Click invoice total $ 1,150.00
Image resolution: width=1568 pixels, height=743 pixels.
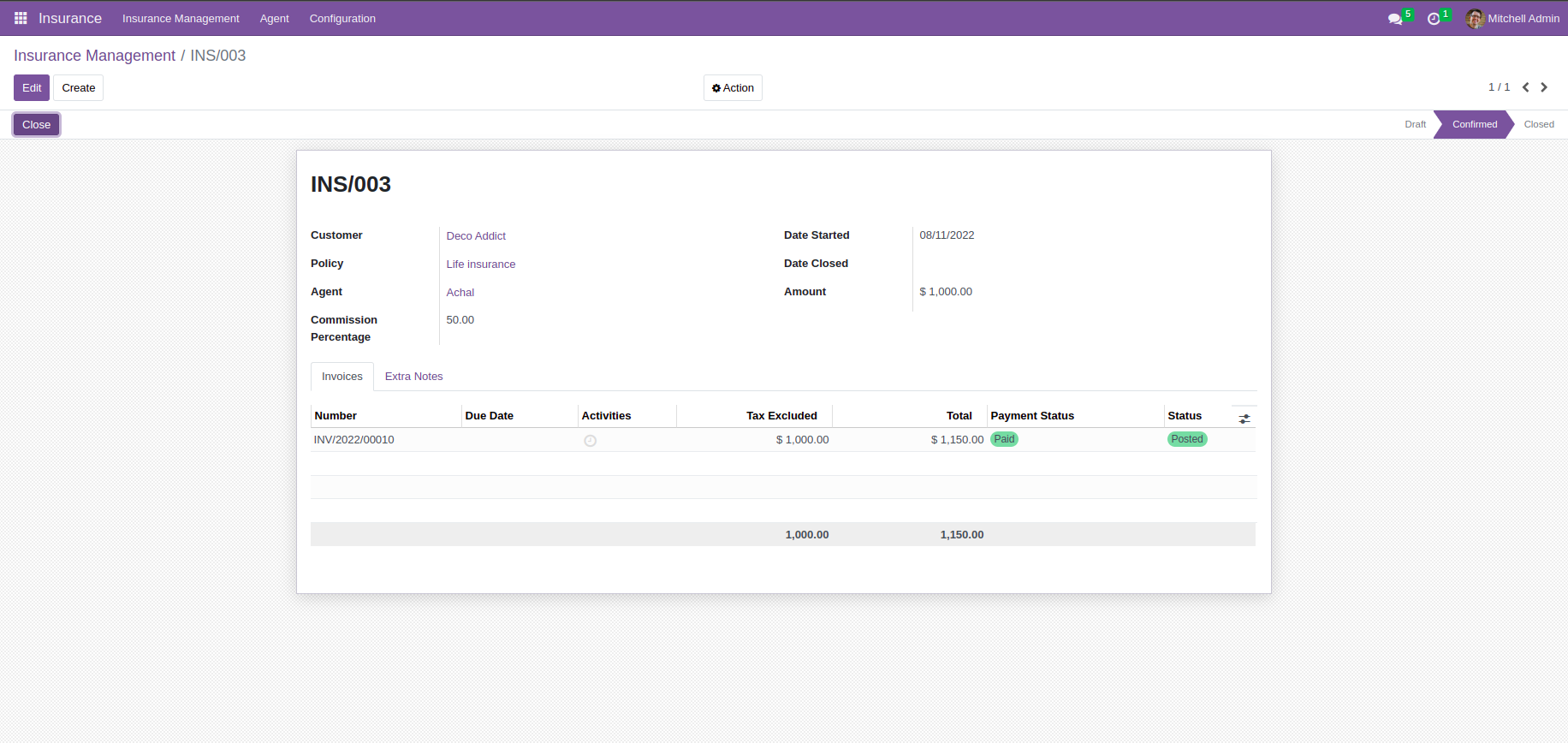point(957,440)
